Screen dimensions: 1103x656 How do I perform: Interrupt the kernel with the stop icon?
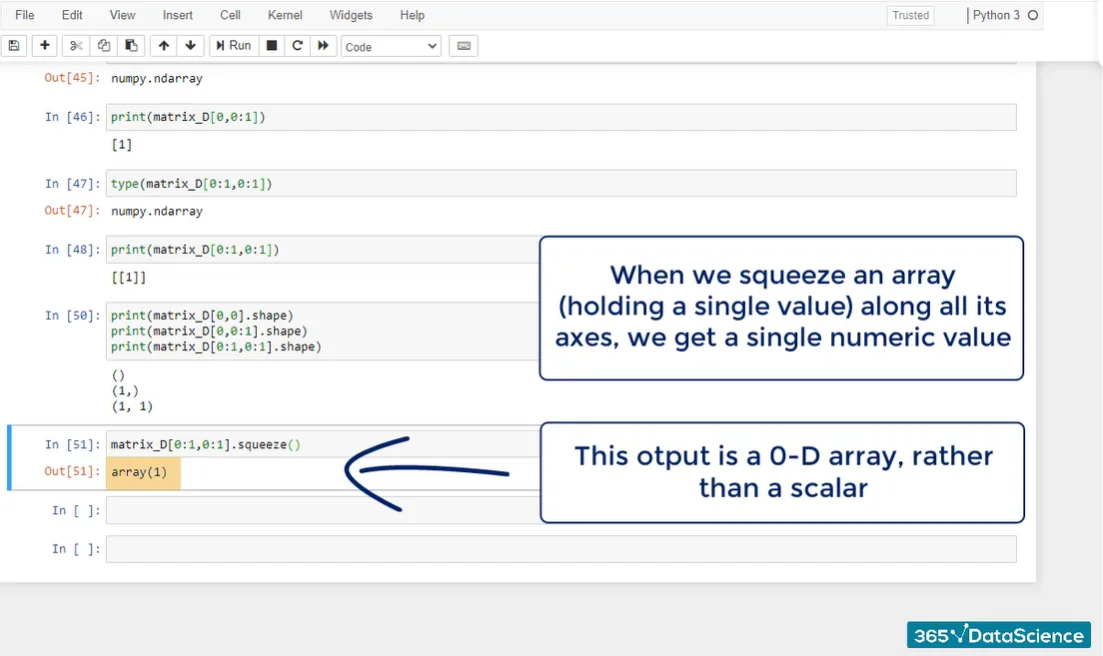[271, 46]
